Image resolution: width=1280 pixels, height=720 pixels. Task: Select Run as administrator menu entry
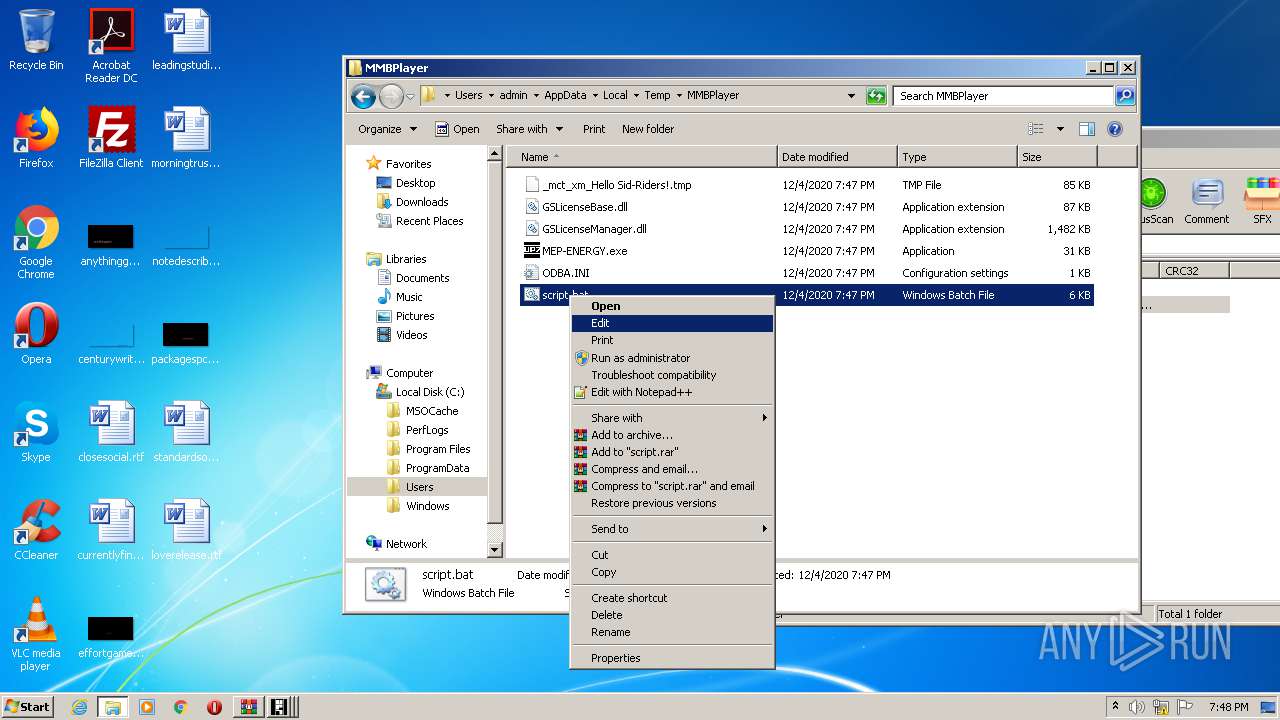coord(672,358)
